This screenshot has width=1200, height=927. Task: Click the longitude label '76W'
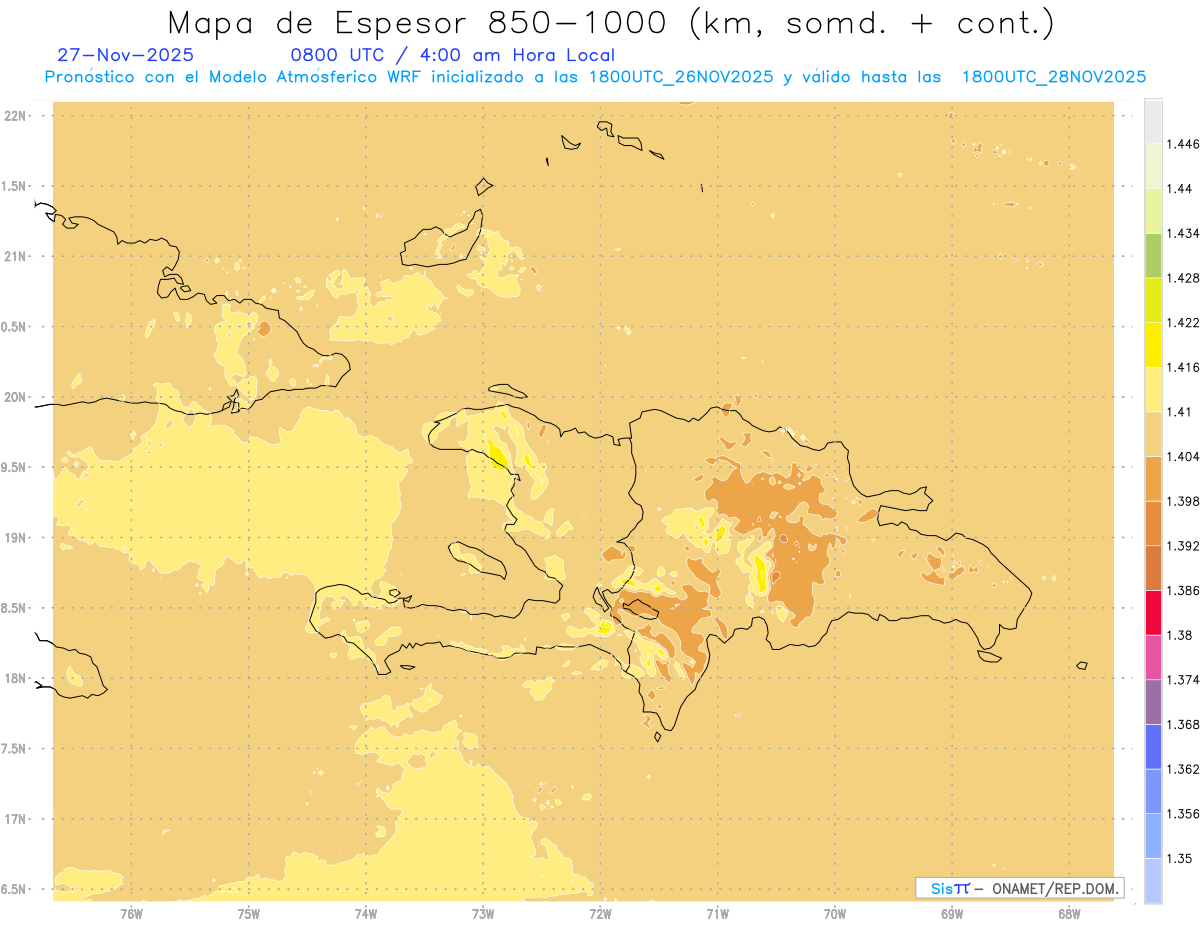click(x=131, y=914)
